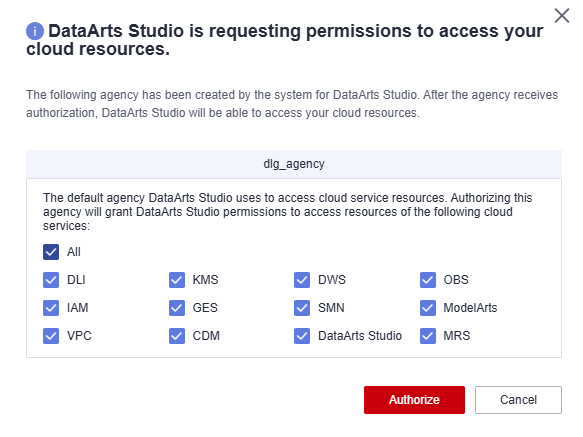Toggle the OBS checkbox

(428, 280)
